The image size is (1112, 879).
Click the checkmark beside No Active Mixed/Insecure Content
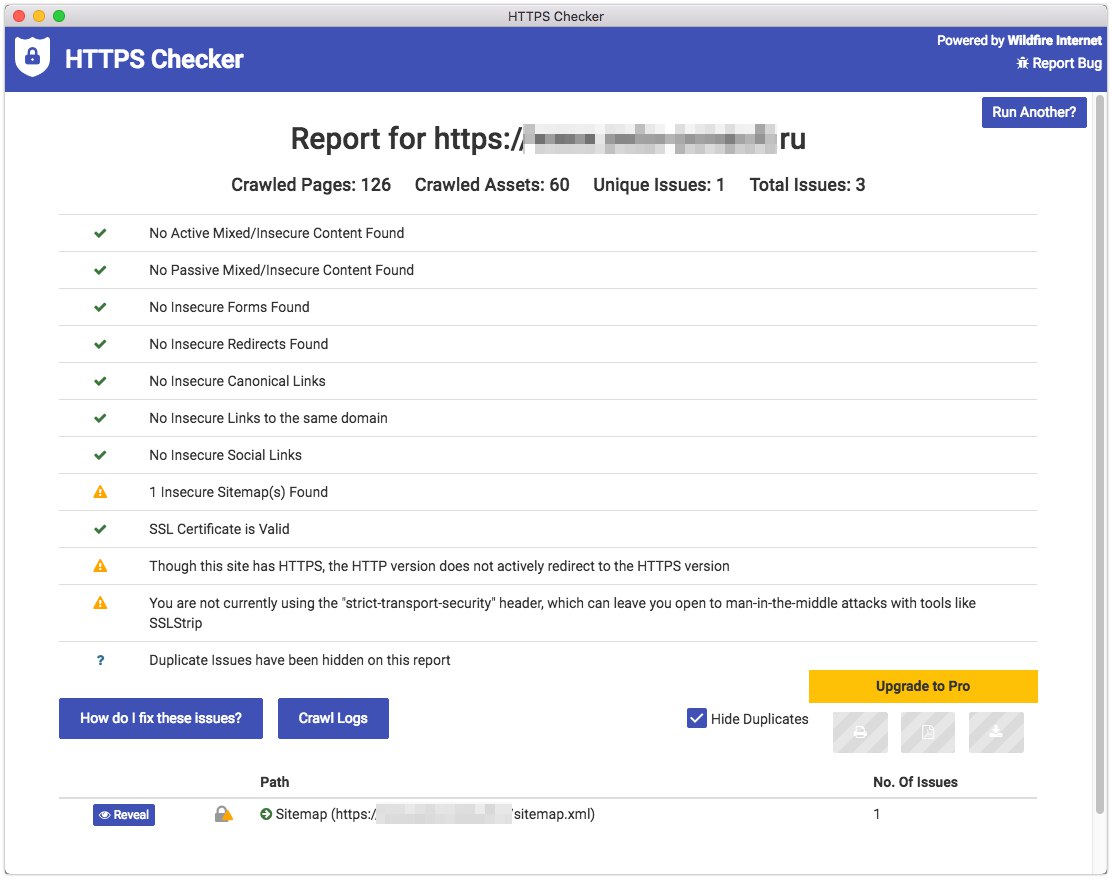click(x=101, y=233)
